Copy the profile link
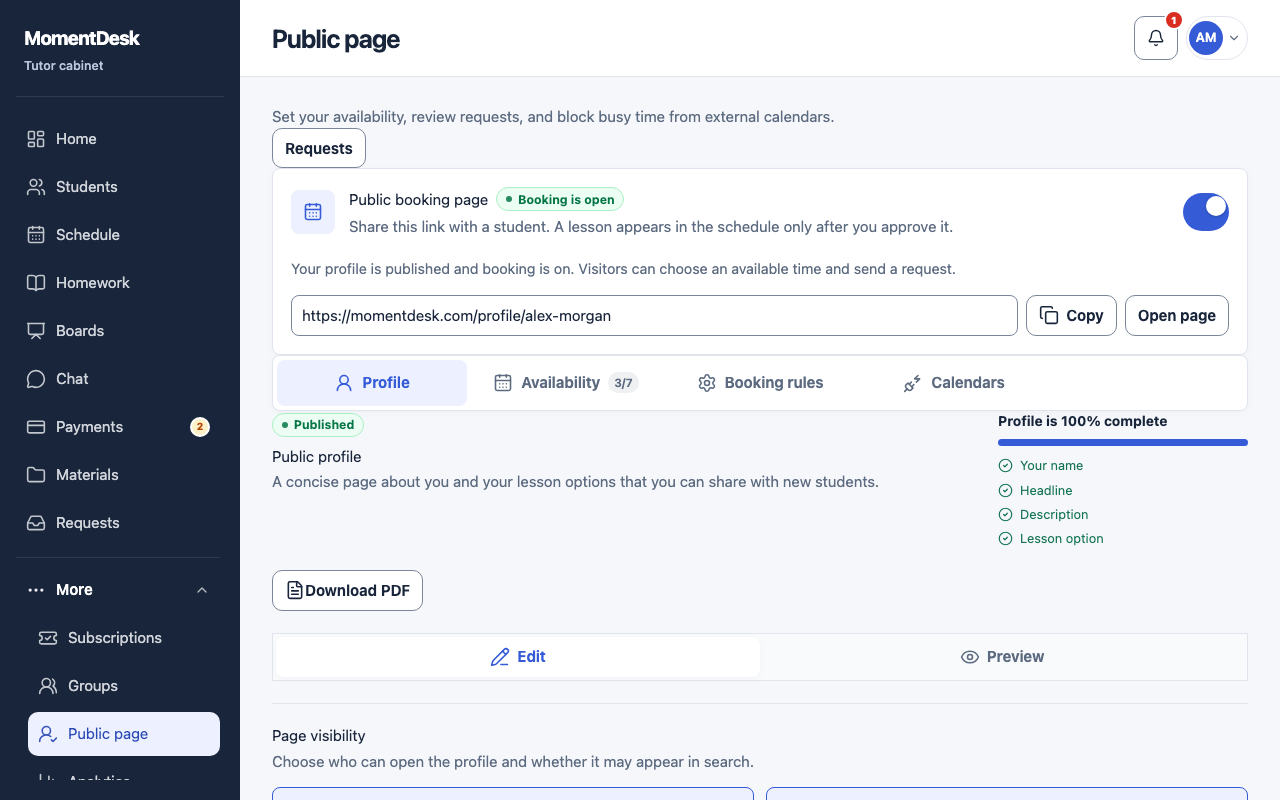Image resolution: width=1280 pixels, height=800 pixels. (1071, 315)
